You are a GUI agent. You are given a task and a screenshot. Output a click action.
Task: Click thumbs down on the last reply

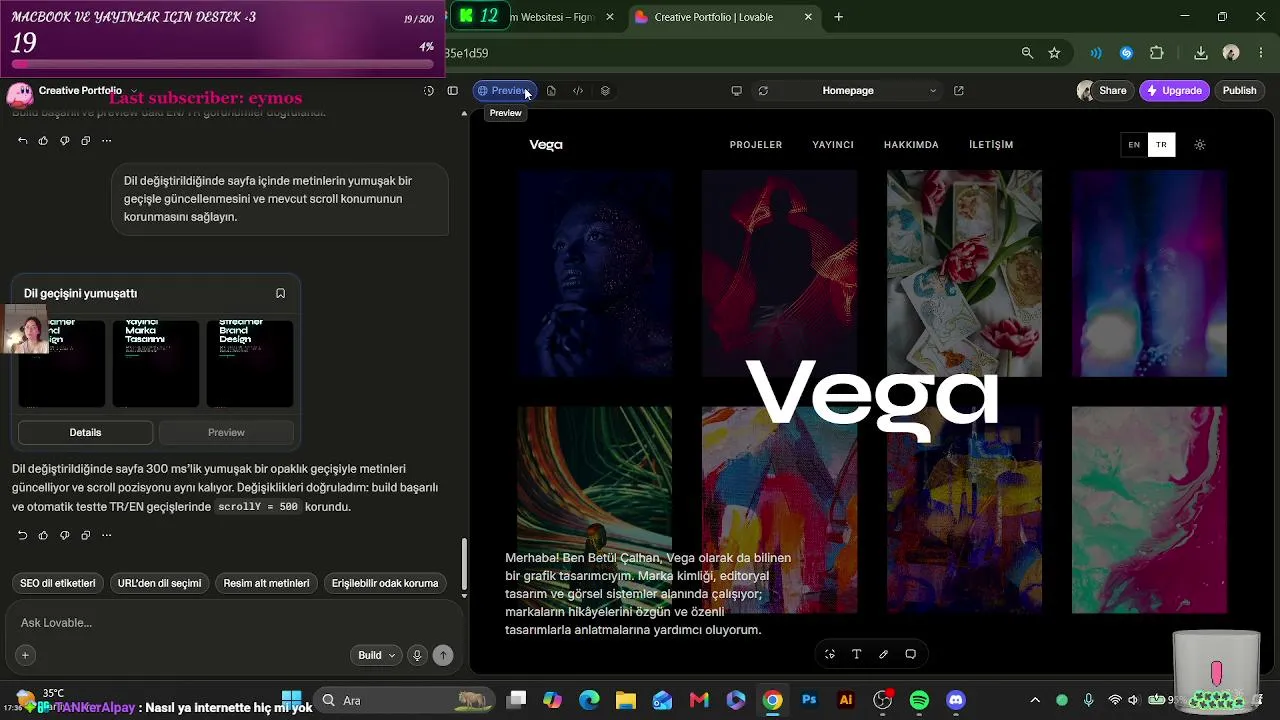pos(64,535)
